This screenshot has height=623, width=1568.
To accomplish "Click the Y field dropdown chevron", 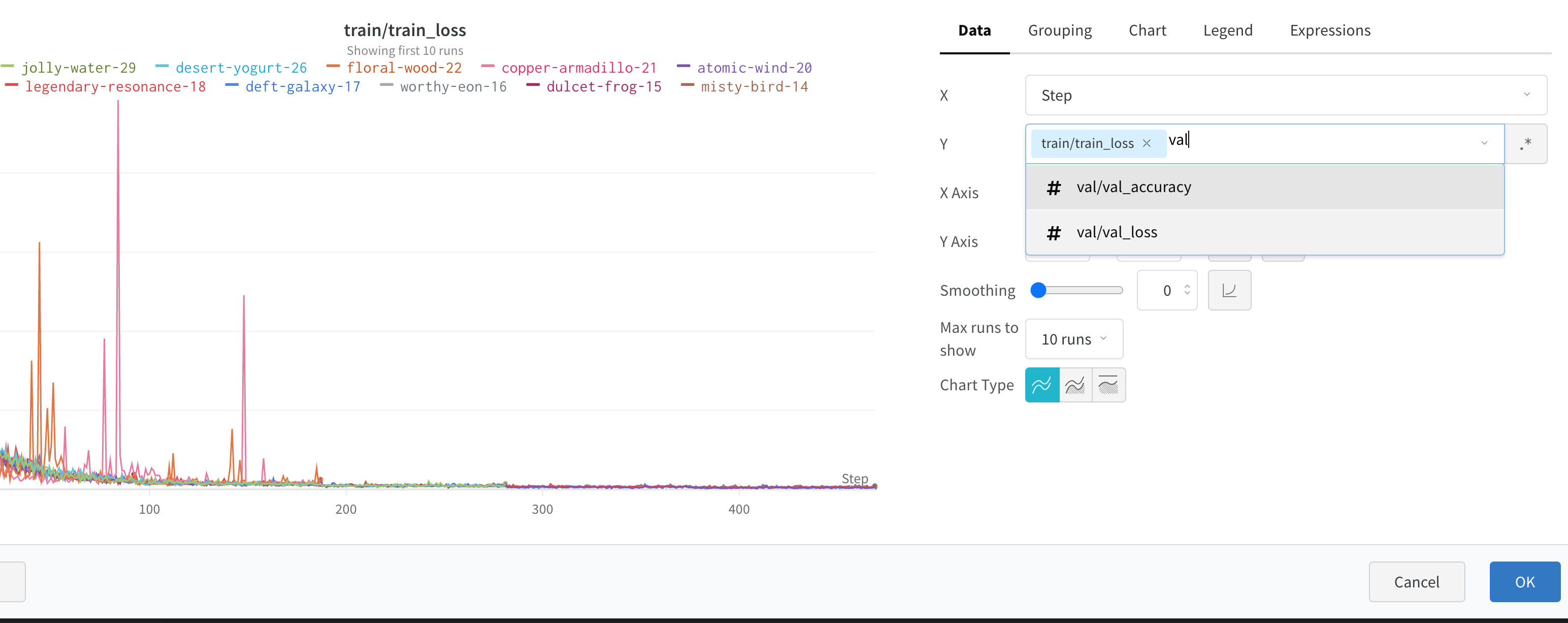I will 1484,144.
